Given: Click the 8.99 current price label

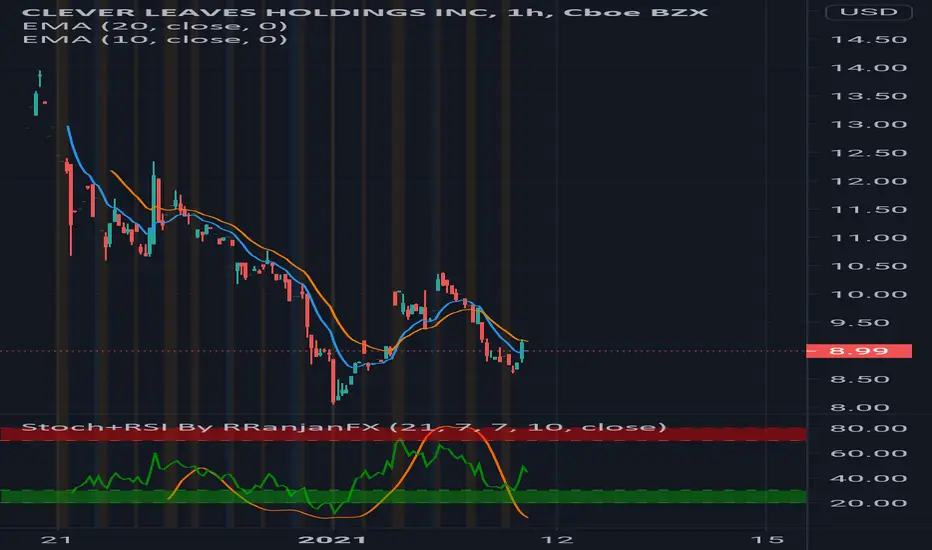Looking at the screenshot, I should 858,351.
